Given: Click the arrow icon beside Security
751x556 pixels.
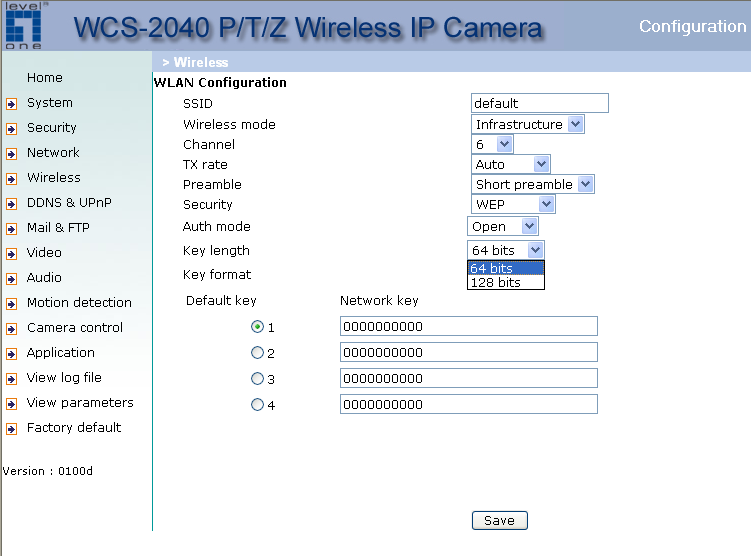Looking at the screenshot, I should pyautogui.click(x=11, y=129).
